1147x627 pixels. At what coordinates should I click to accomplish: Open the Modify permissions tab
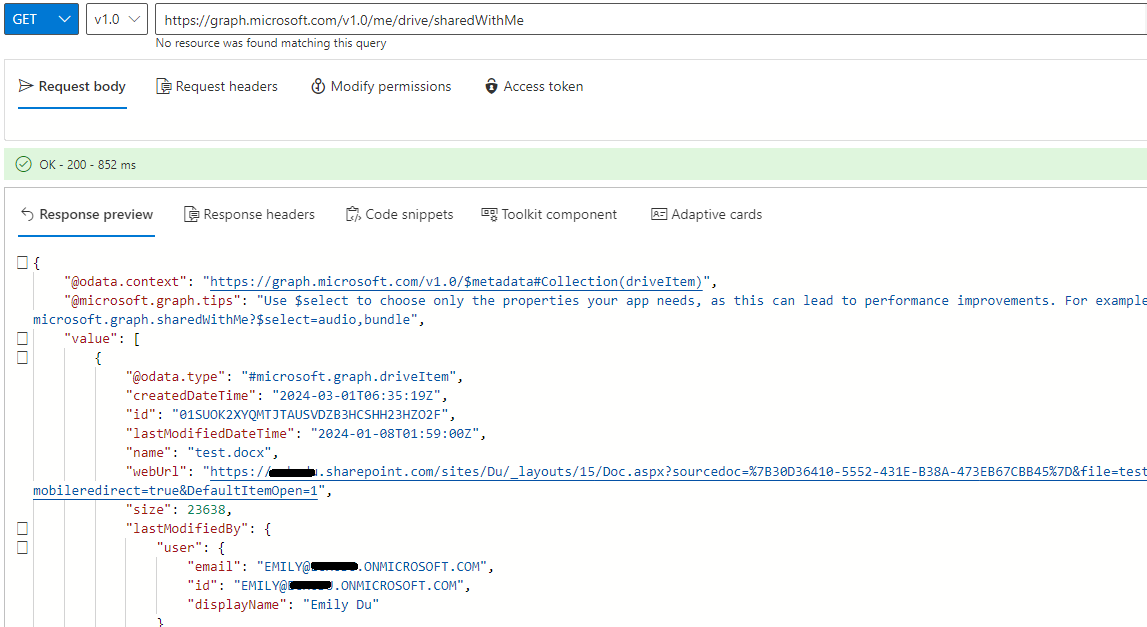coord(381,86)
